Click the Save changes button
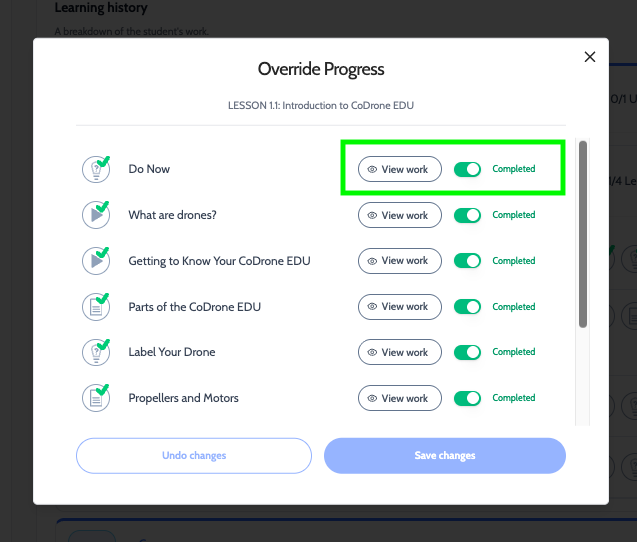This screenshot has width=637, height=542. tap(445, 456)
